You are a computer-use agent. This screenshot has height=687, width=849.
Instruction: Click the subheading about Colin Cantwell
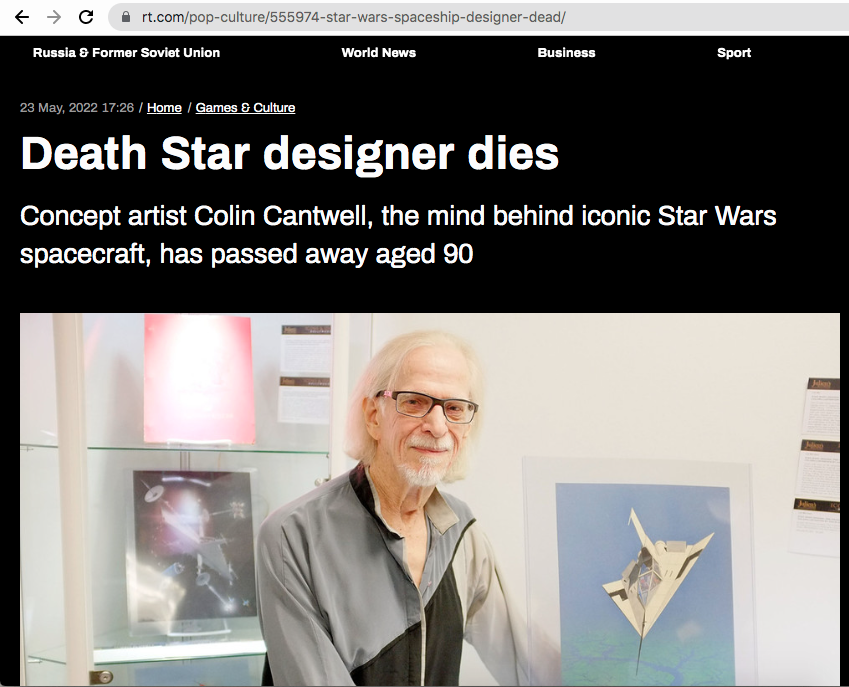click(x=398, y=235)
